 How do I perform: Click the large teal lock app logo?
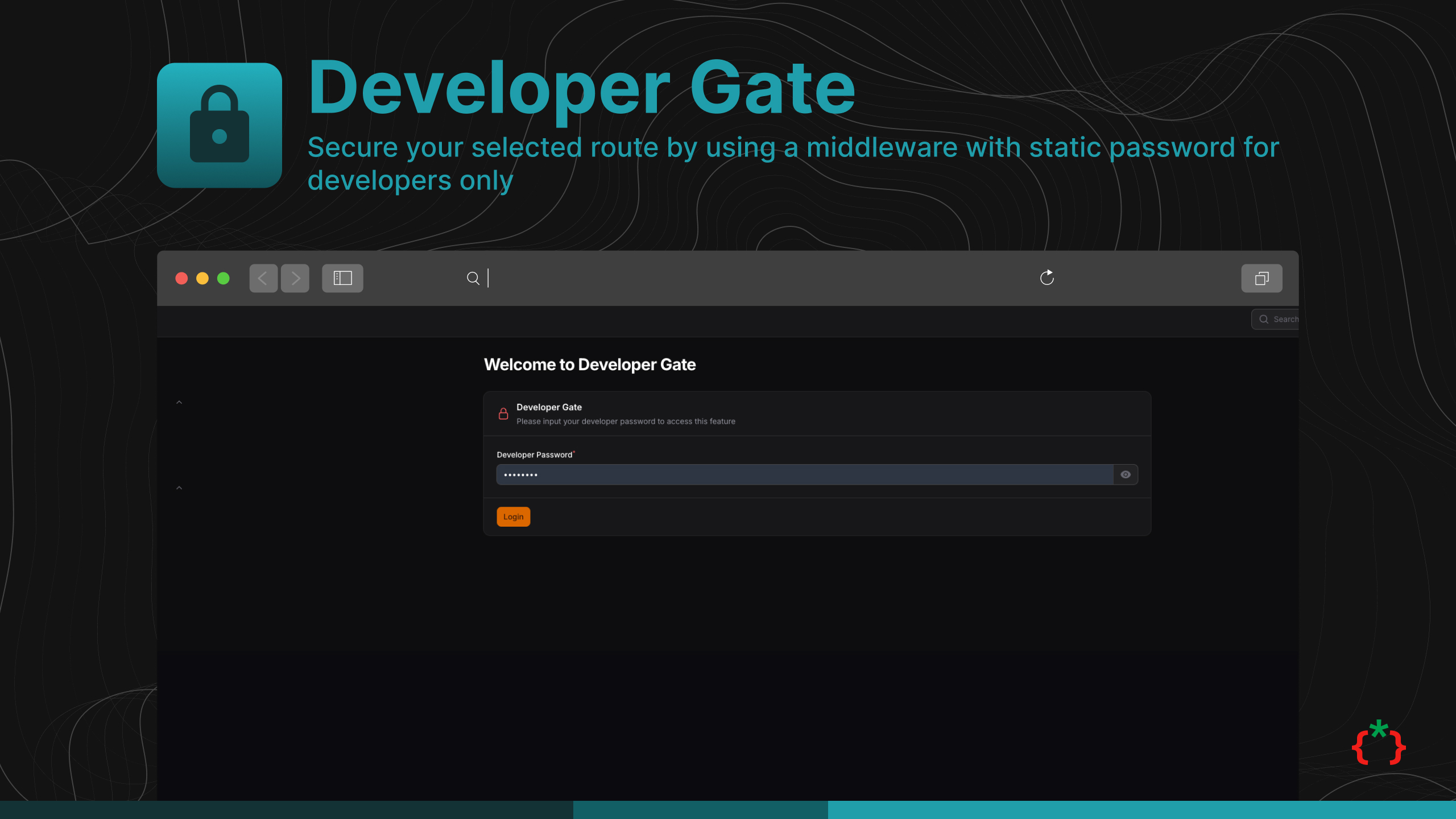[220, 125]
